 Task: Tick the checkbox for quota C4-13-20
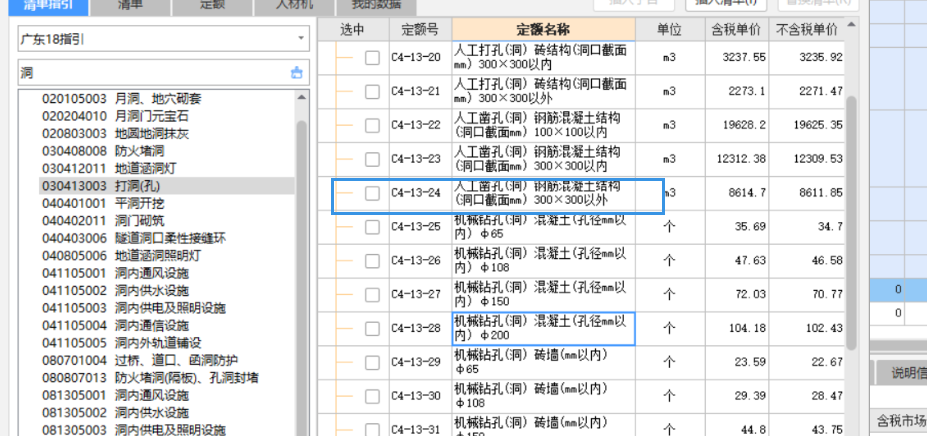[372, 58]
